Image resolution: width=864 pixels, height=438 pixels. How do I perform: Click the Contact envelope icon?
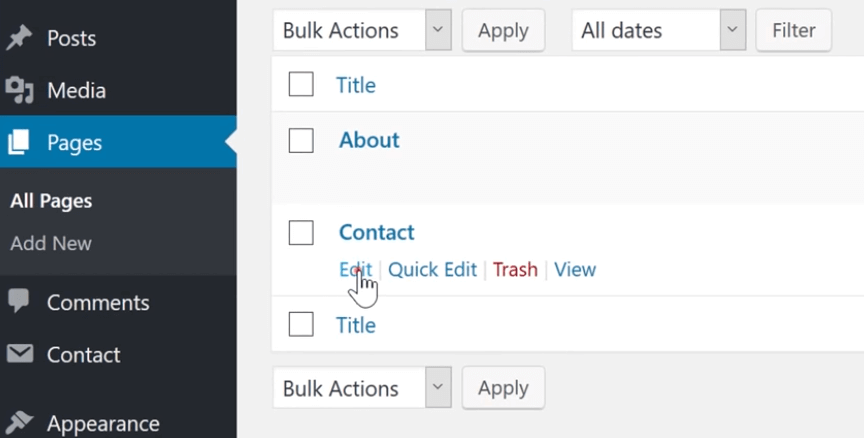[x=20, y=354]
